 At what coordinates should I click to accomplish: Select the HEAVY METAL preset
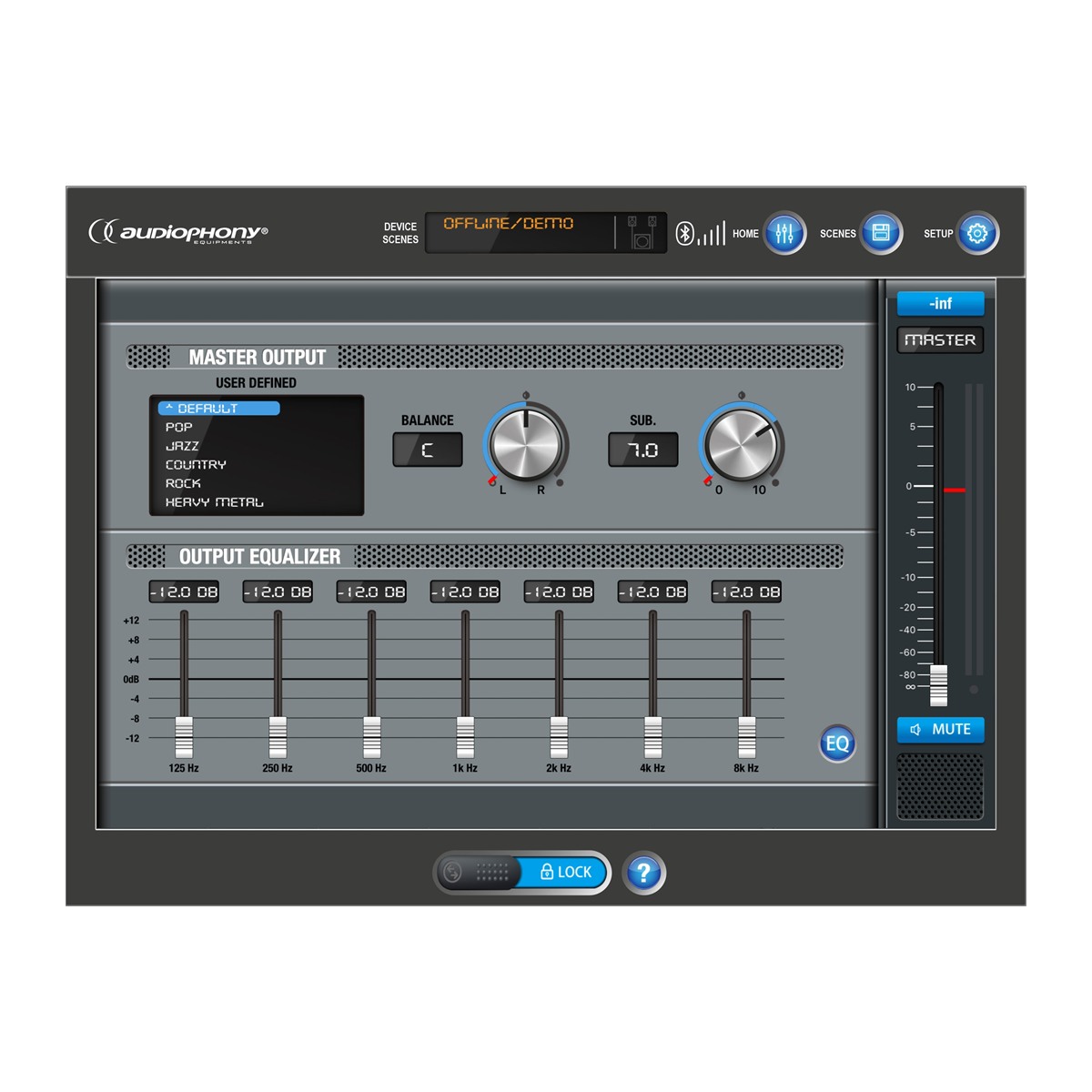215,502
